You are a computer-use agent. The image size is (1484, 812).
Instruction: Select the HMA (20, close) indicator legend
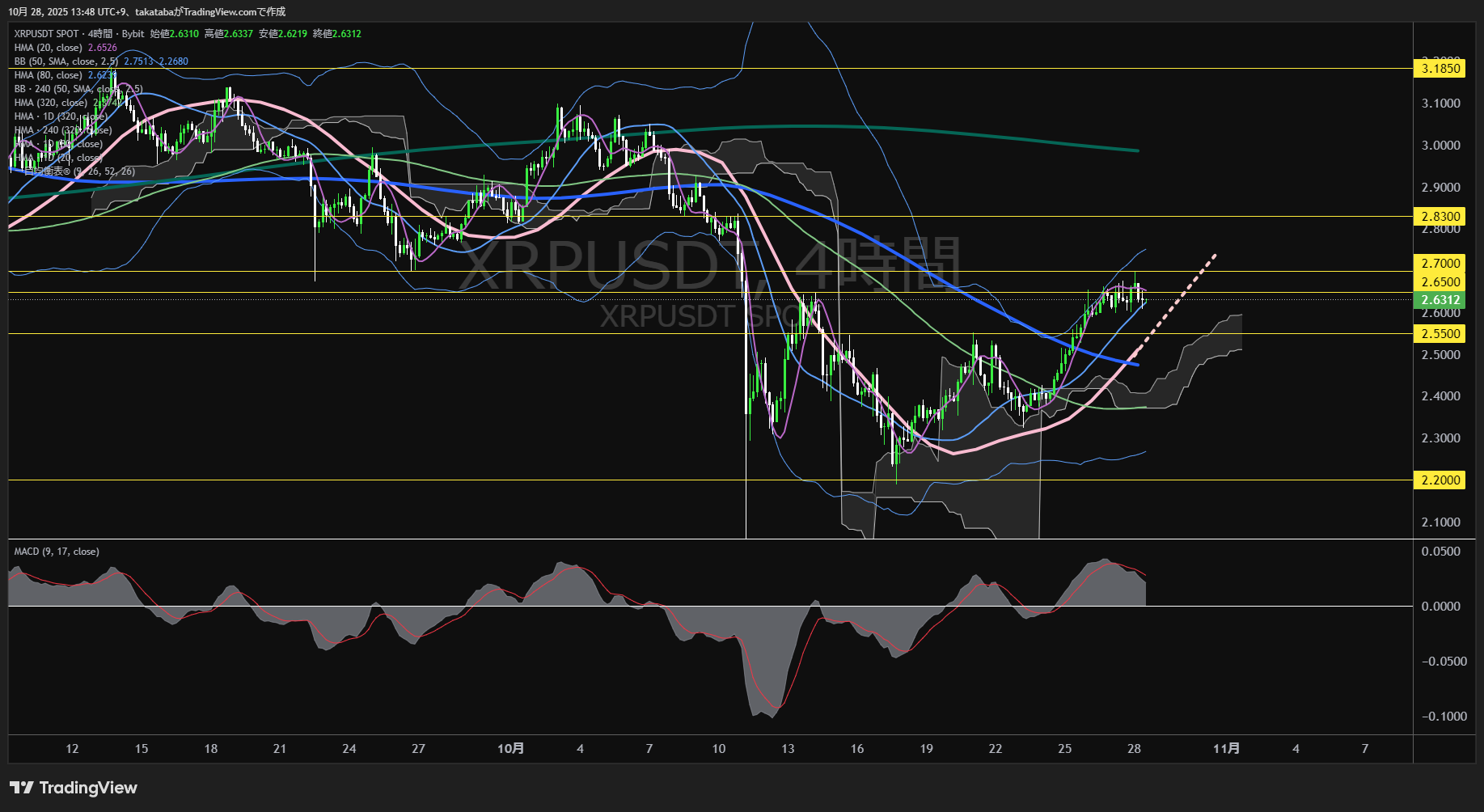(49, 48)
